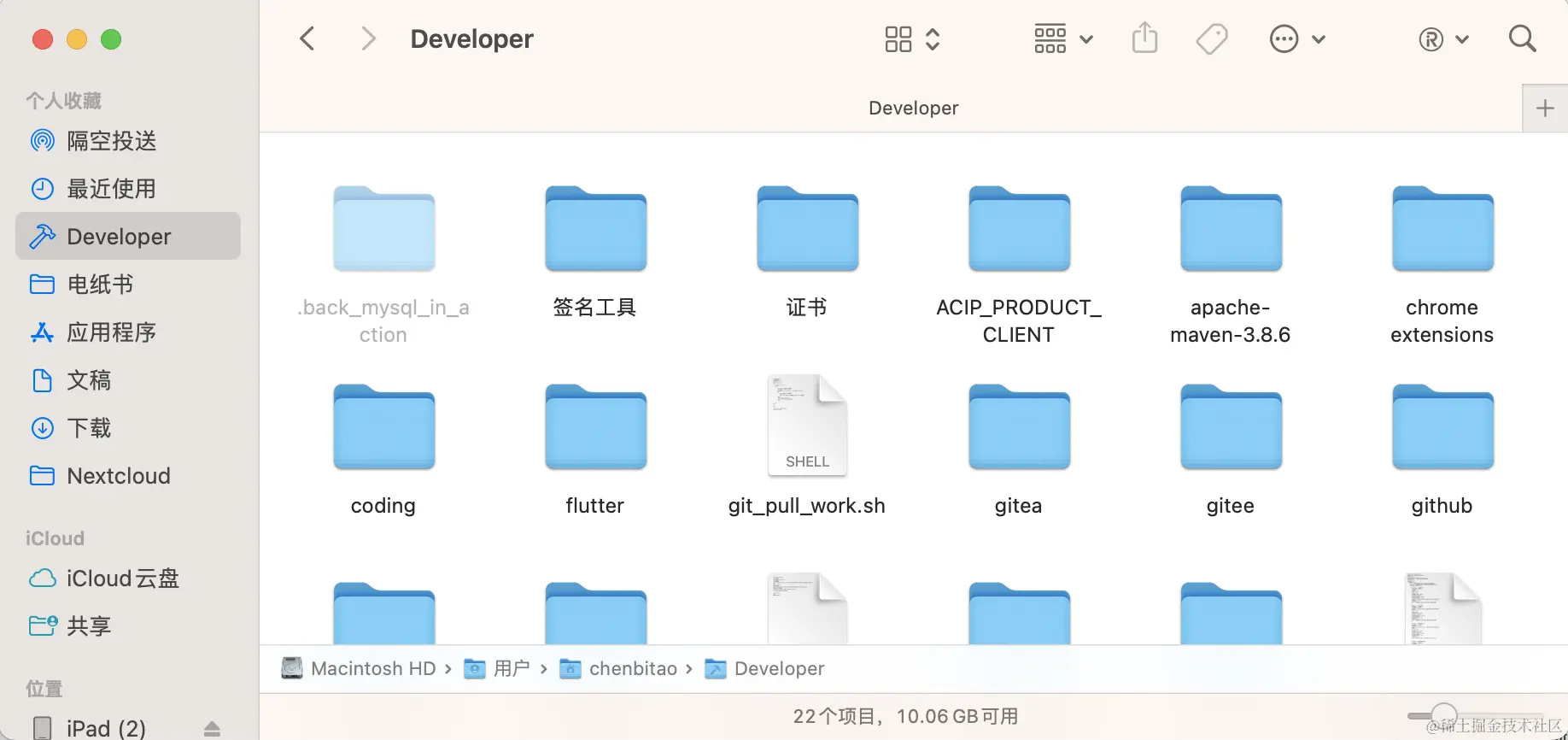This screenshot has height=740, width=1568.
Task: Open AirDrop (隔空投送) in the sidebar
Action: tap(128, 141)
